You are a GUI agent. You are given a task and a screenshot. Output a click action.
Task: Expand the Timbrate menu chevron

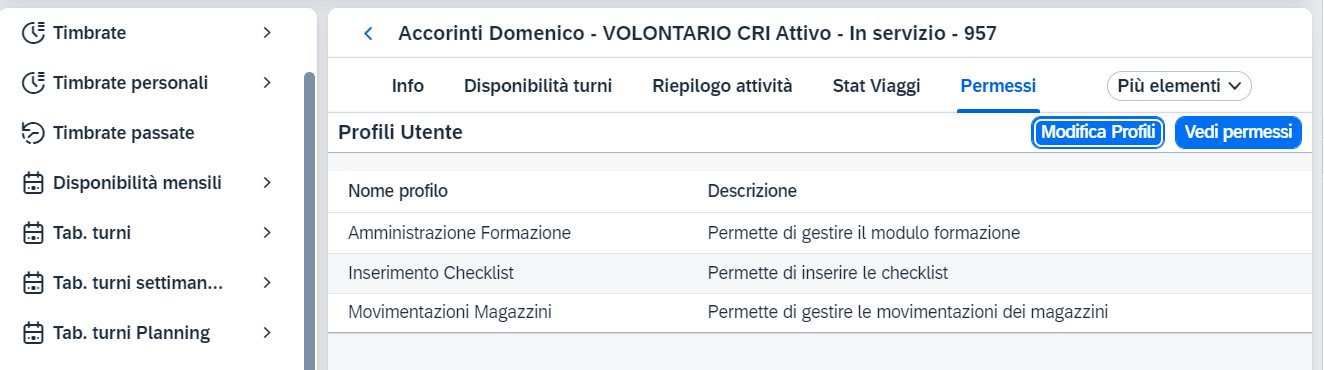pyautogui.click(x=267, y=33)
